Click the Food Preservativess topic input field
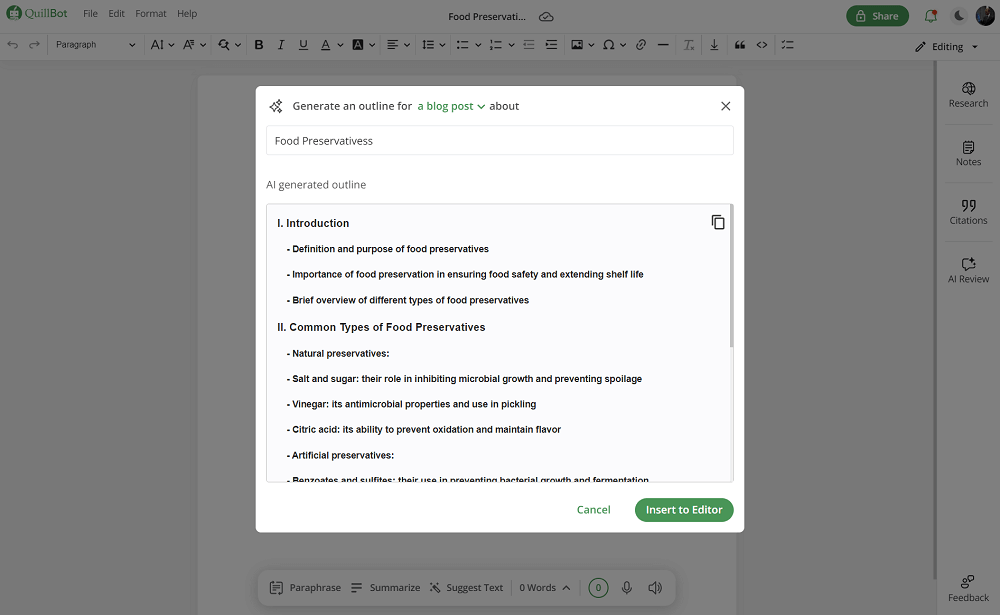1000x615 pixels. pos(499,140)
